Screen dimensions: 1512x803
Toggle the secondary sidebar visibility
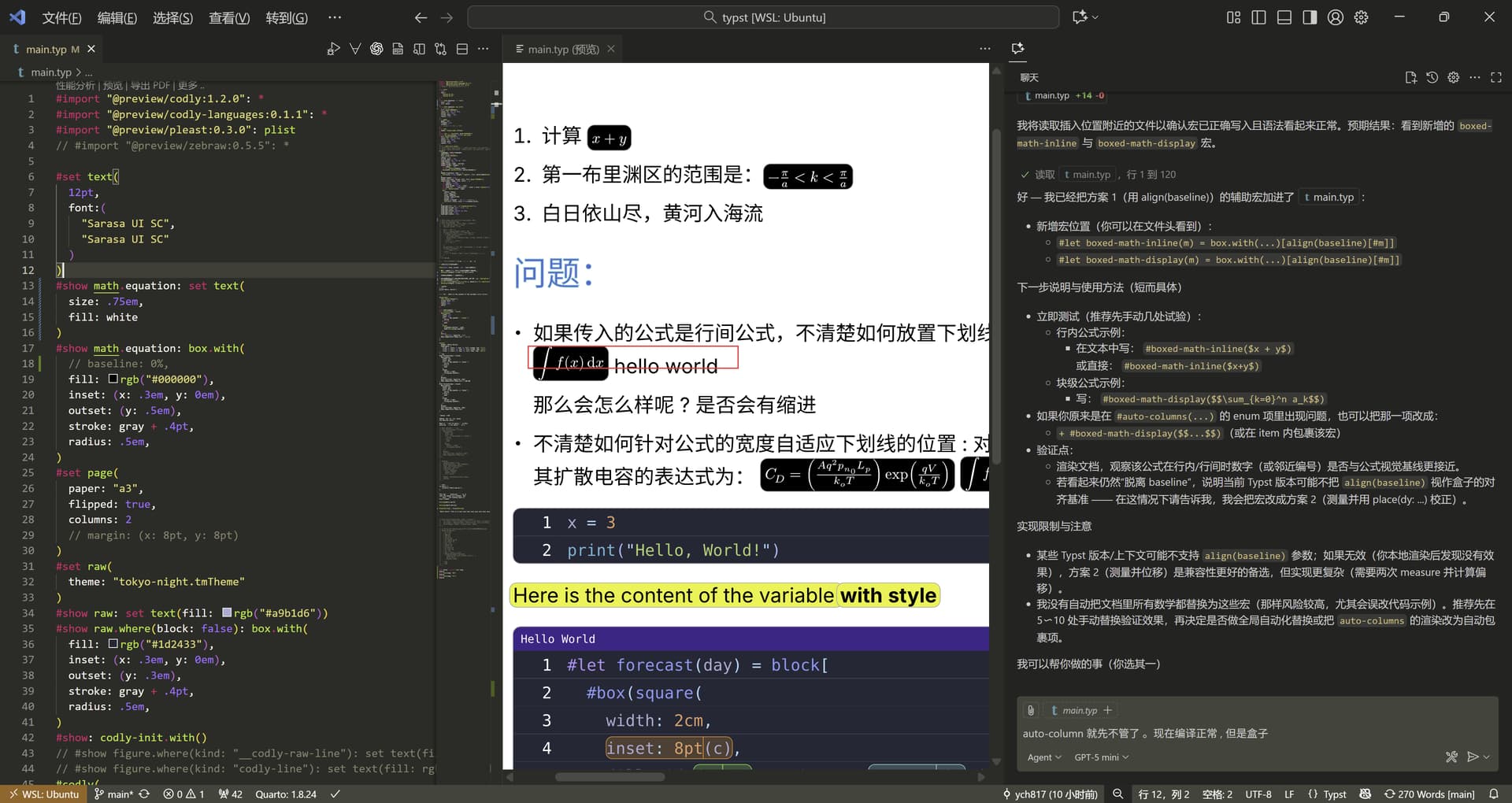[1310, 17]
